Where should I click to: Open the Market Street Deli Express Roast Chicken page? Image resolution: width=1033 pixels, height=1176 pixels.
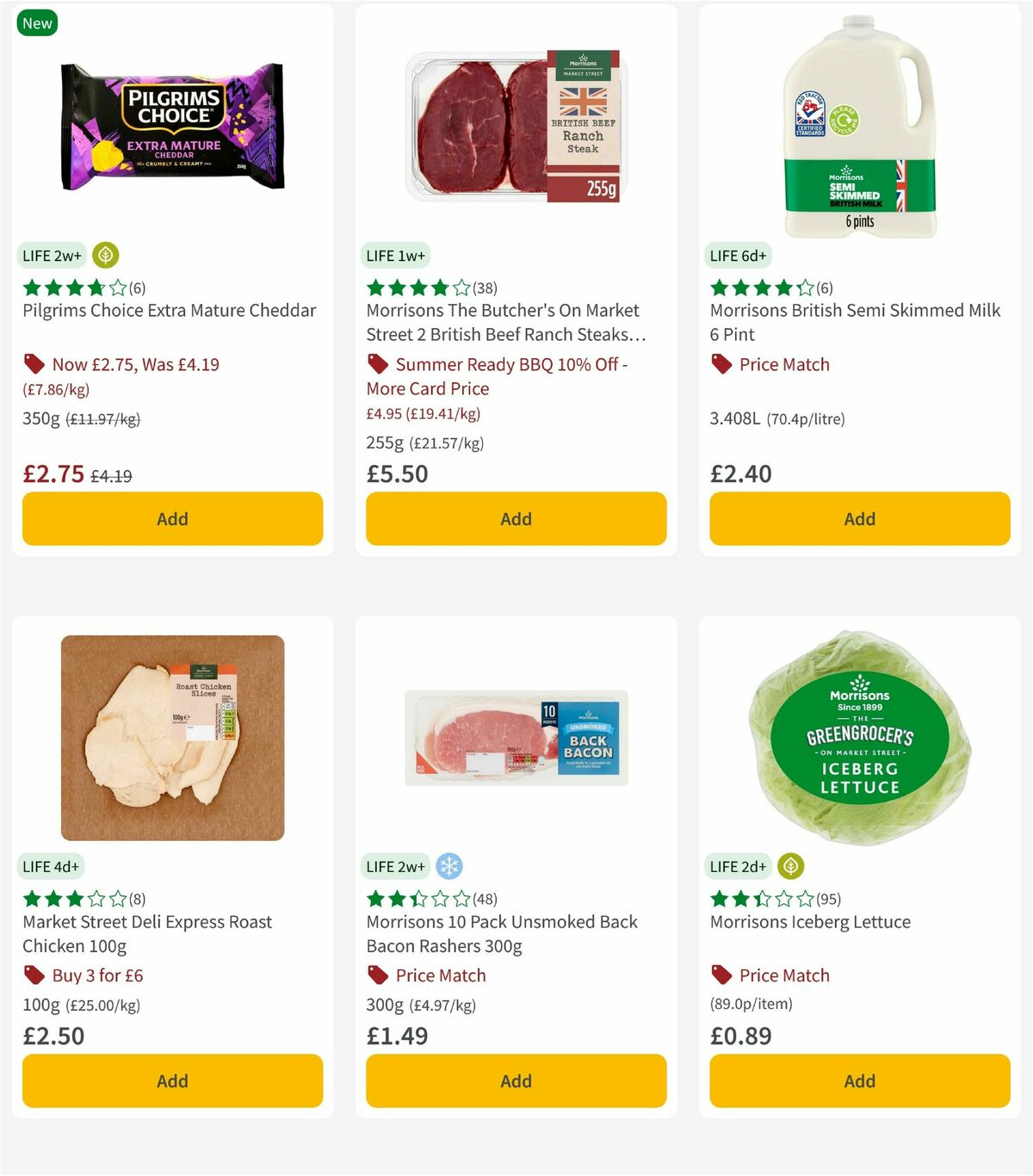(x=146, y=933)
